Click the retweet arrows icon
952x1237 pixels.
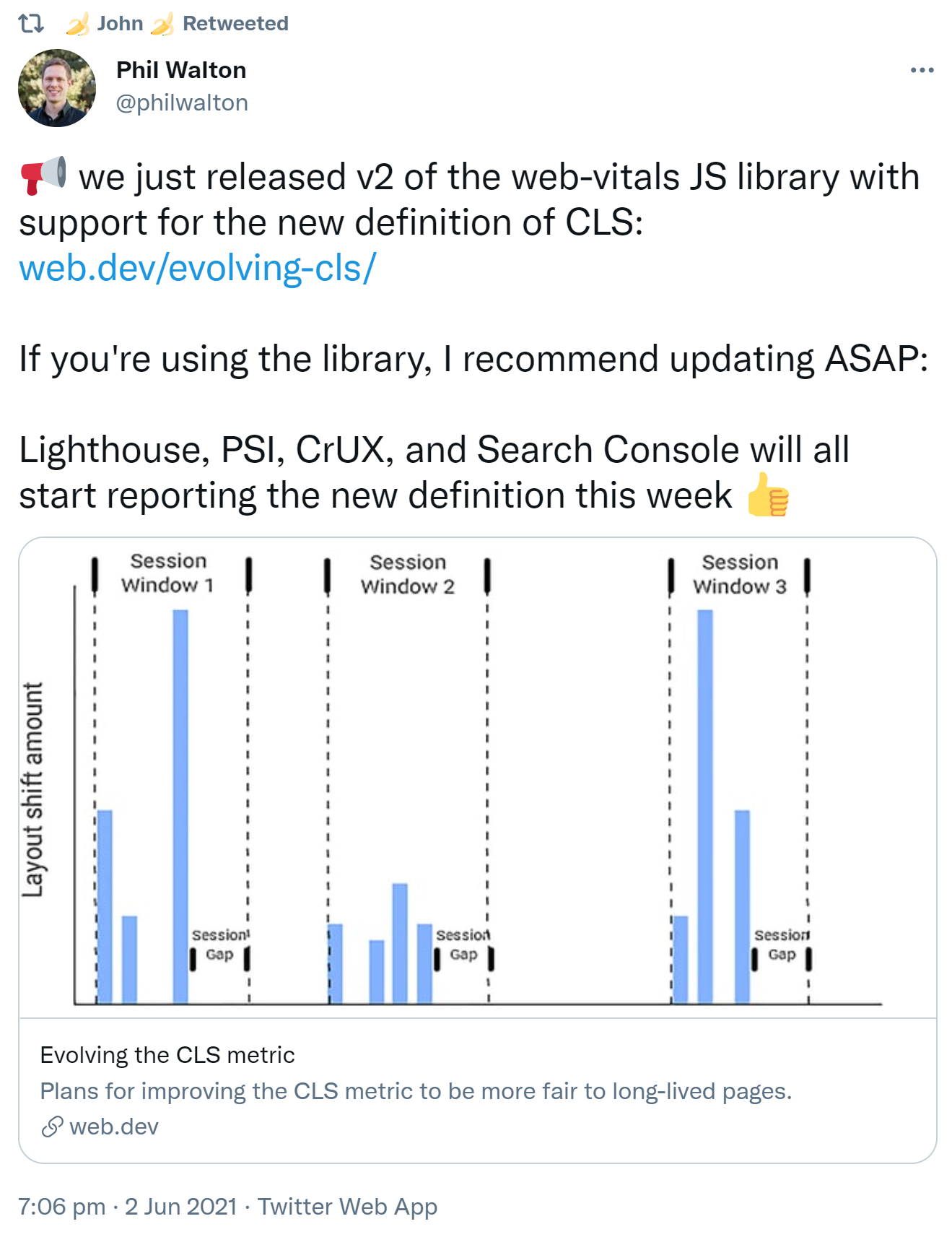[30, 22]
